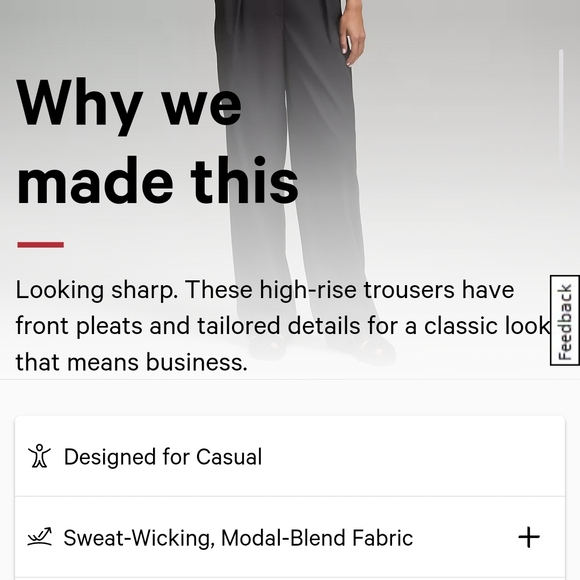
Task: Click the partially visible row below Sweat-Wicking
Action: click(290, 579)
